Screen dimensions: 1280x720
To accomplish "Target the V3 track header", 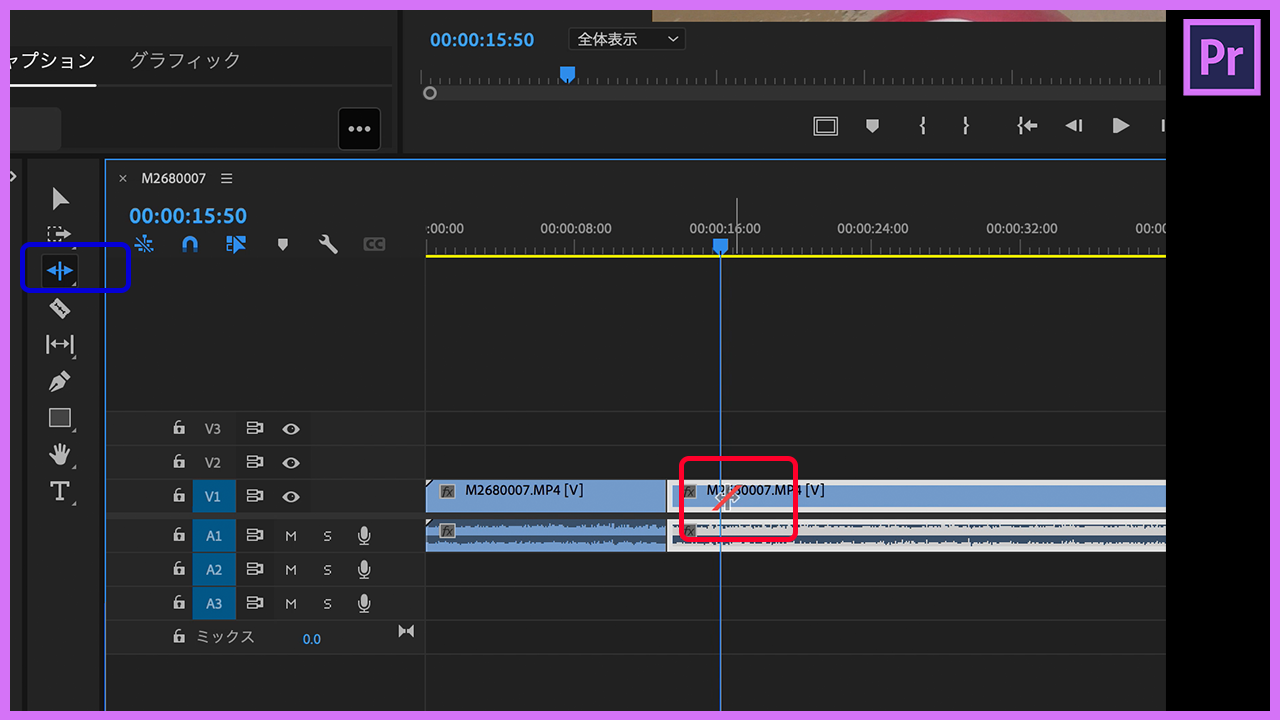I will 213,429.
